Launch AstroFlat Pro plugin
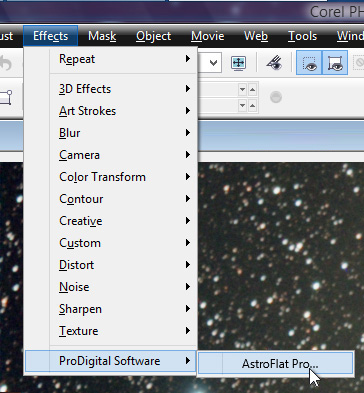The width and height of the screenshot is (364, 393). [276, 363]
